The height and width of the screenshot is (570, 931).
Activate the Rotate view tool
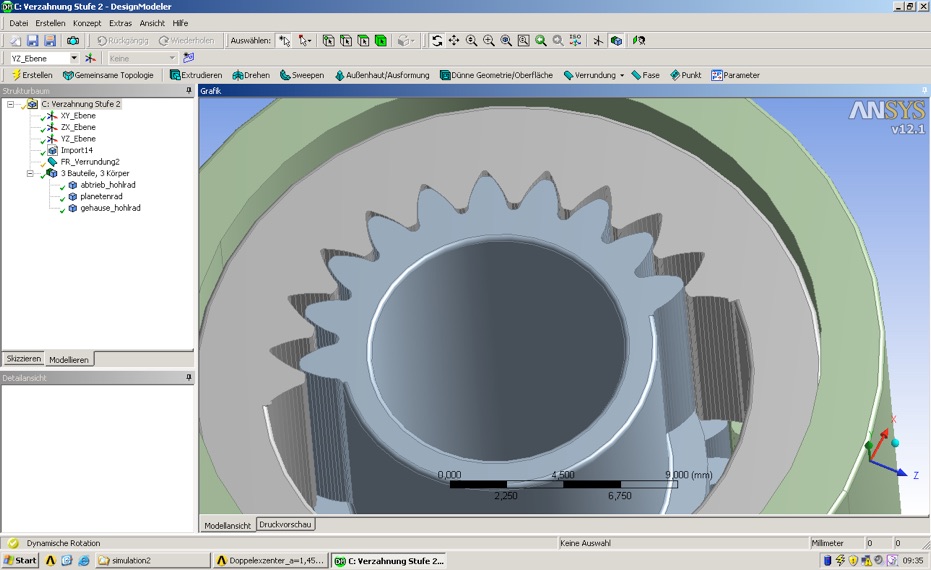pyautogui.click(x=437, y=40)
